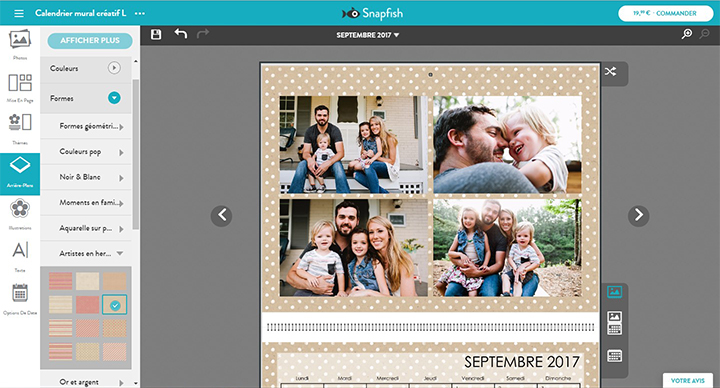
Task: Select the plain cream background swatch
Action: tap(88, 281)
